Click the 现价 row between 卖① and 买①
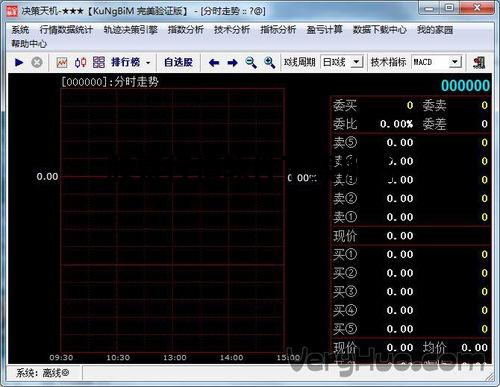 [410, 236]
